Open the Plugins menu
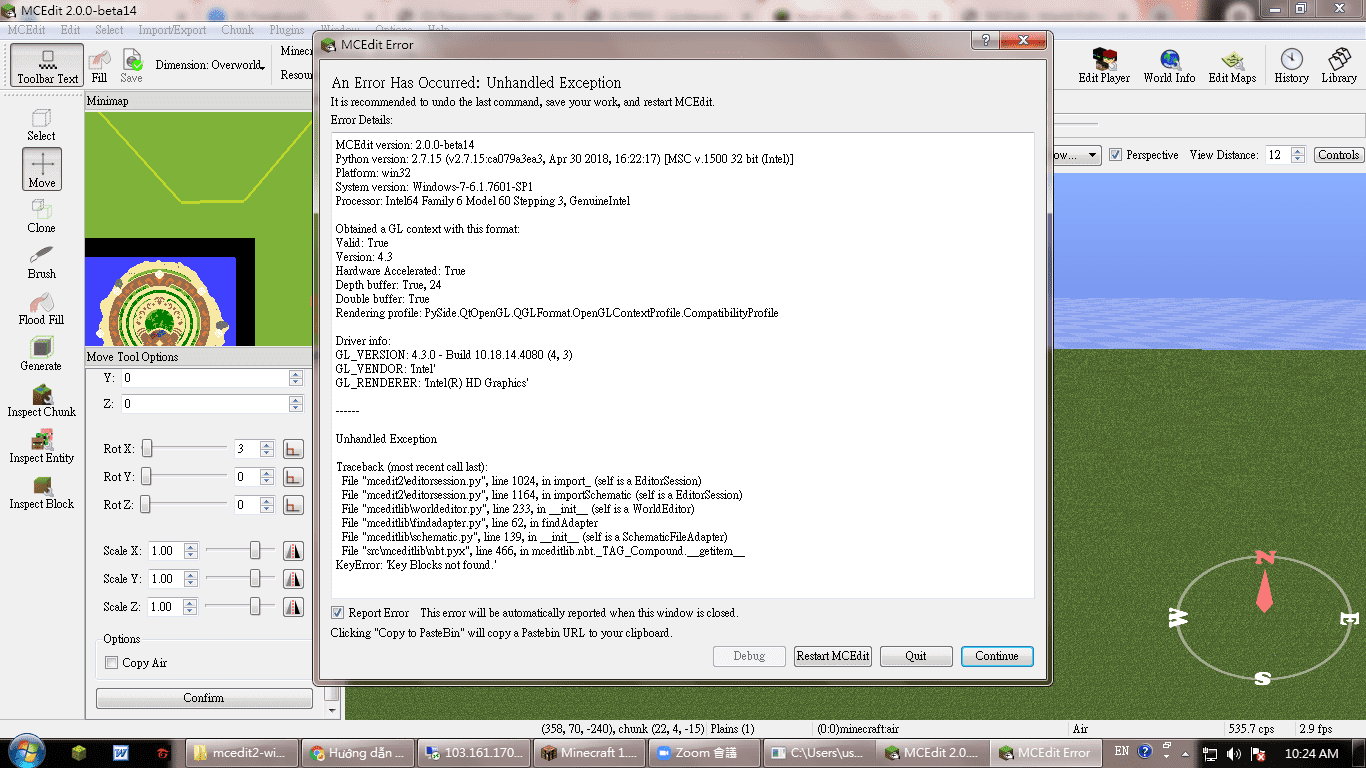This screenshot has height=768, width=1366. pos(286,30)
